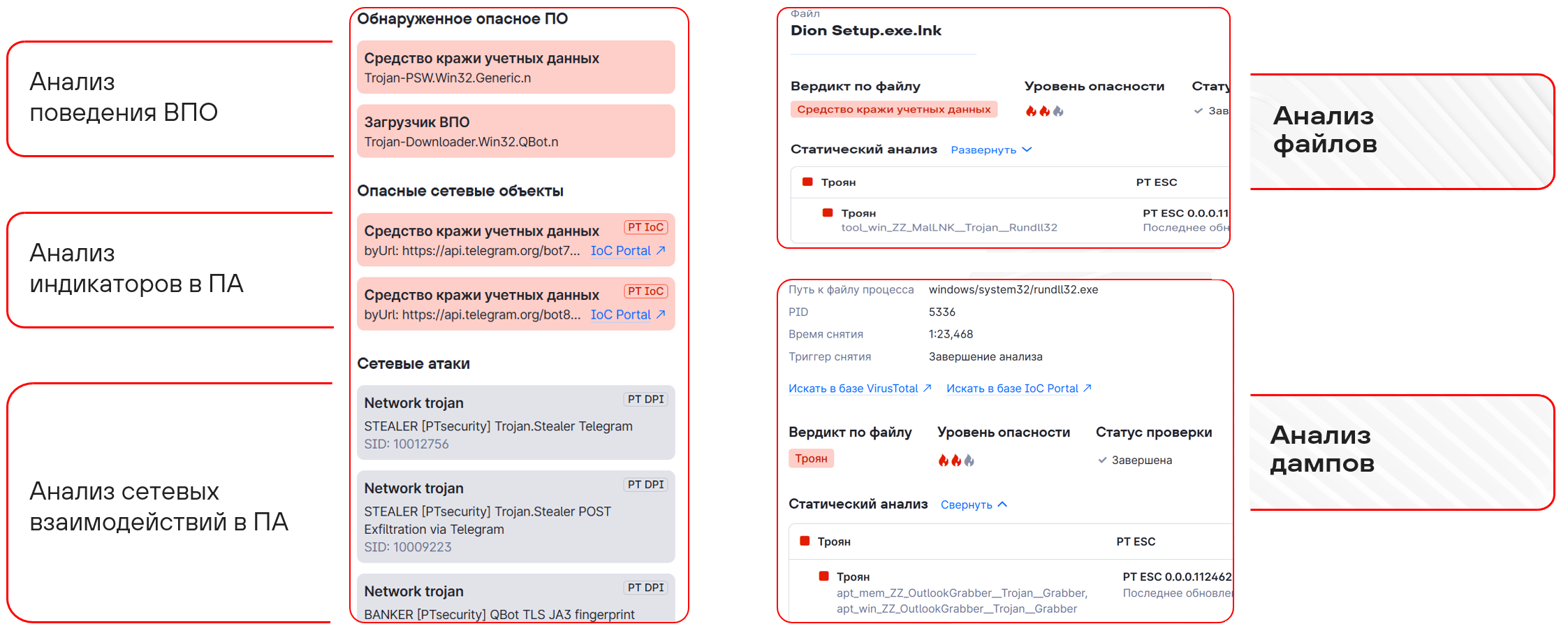
Task: Select the Анализ поведения ВПО callout
Action: 170,99
